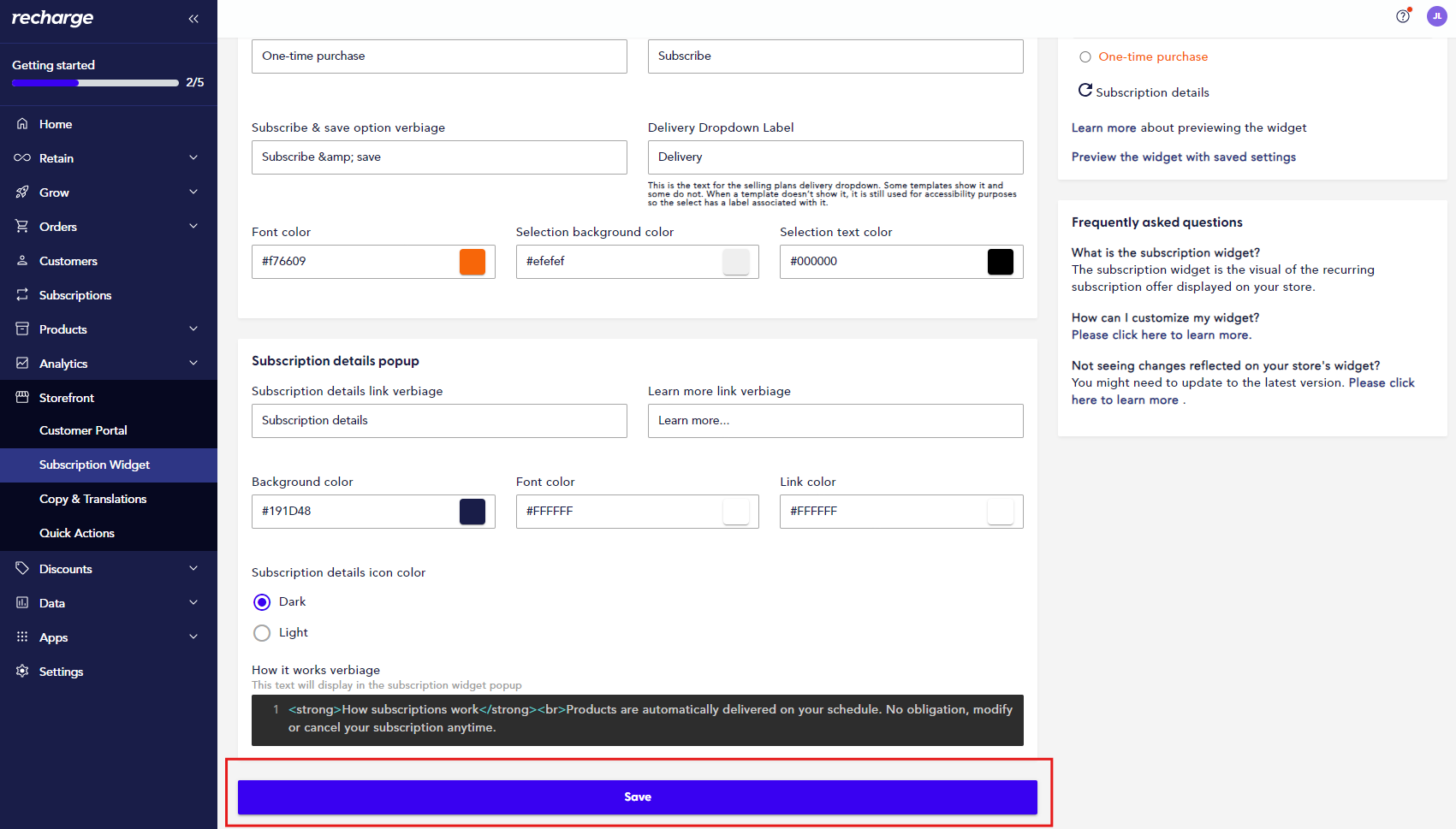Choose One-time purchase in the widget preview

point(1085,56)
